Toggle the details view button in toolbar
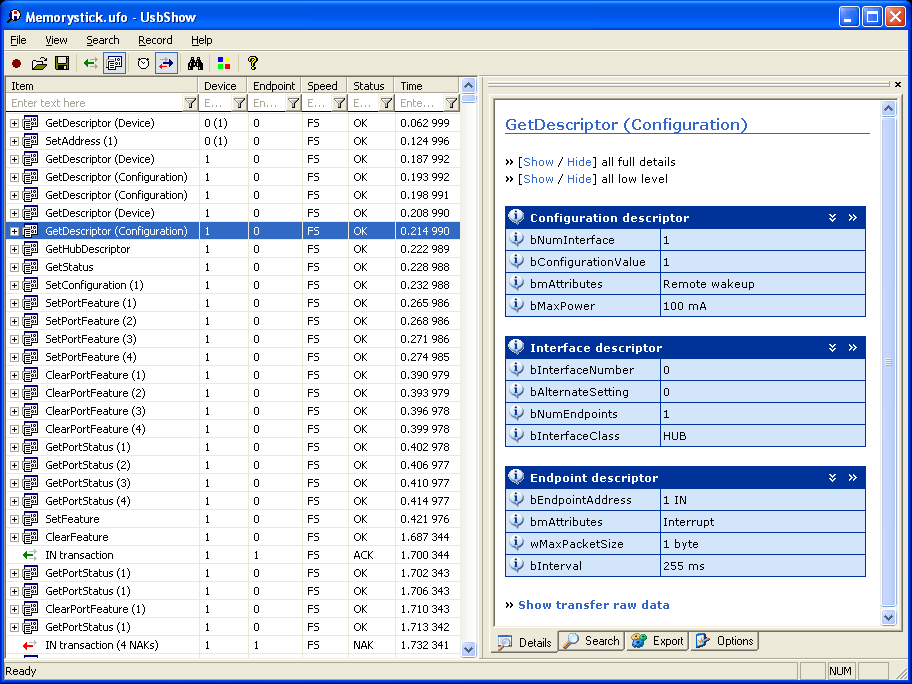Image resolution: width=912 pixels, height=684 pixels. tap(114, 63)
